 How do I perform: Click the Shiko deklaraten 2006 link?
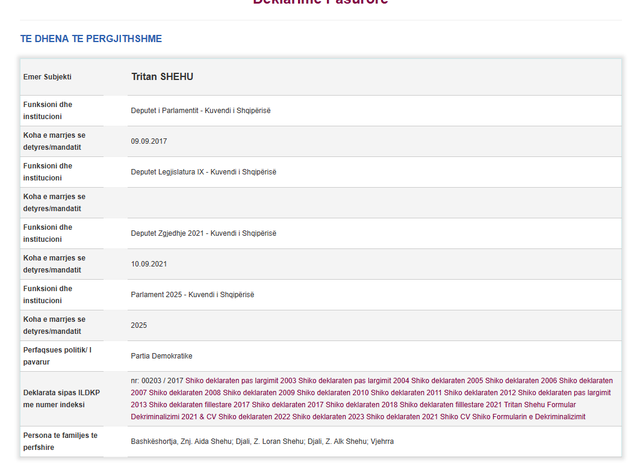pos(521,381)
